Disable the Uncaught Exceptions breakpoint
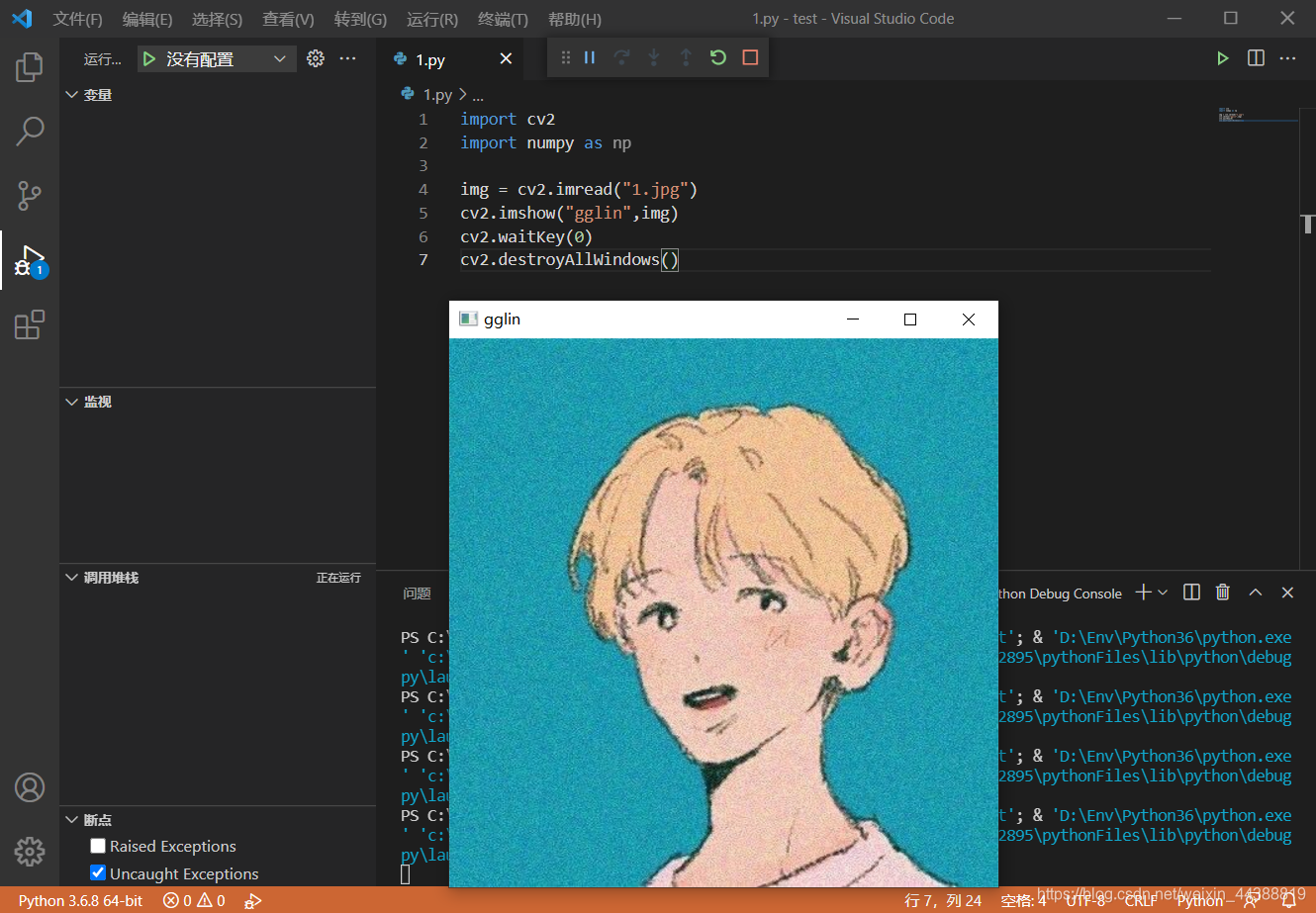 click(97, 873)
